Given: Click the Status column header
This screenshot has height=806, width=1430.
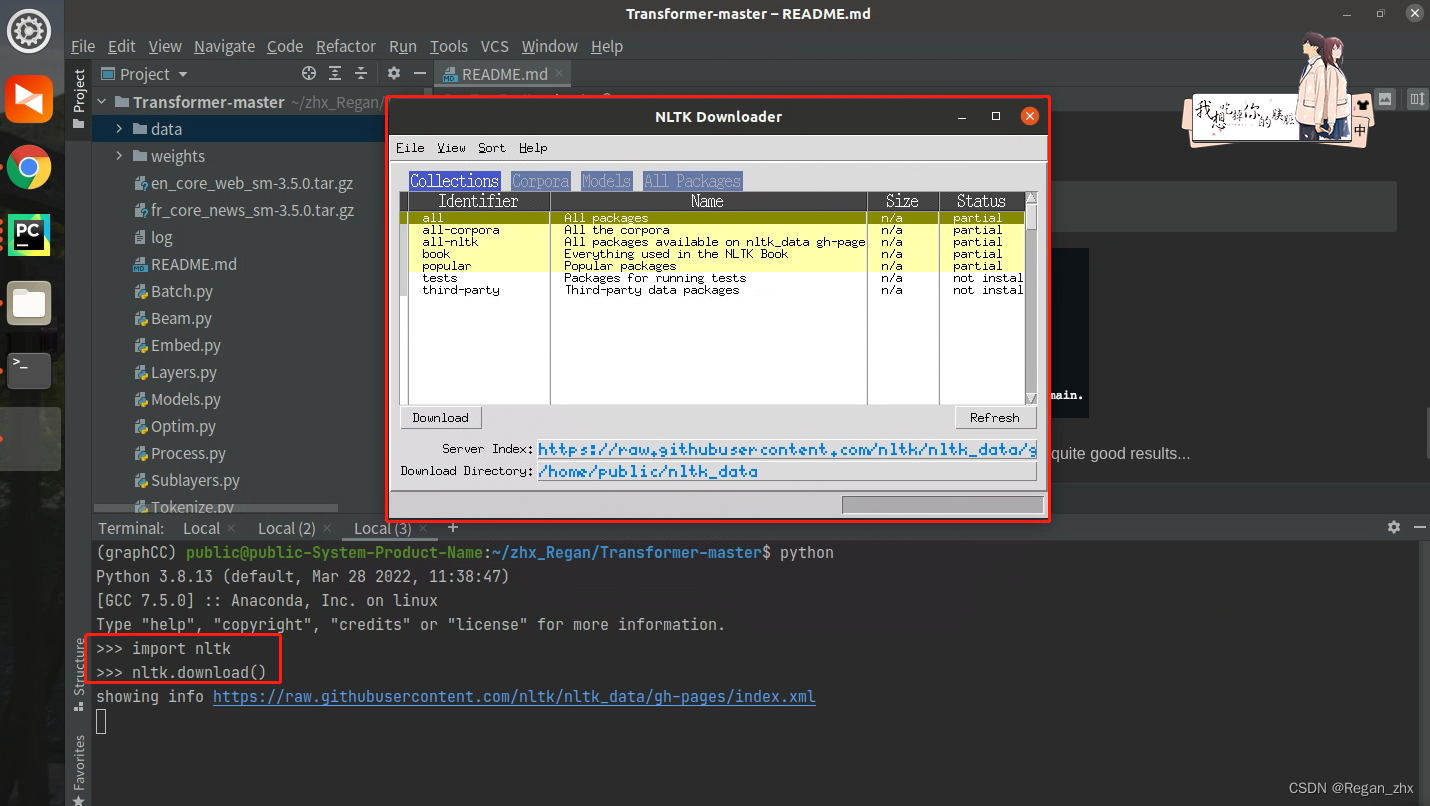Looking at the screenshot, I should click(981, 201).
